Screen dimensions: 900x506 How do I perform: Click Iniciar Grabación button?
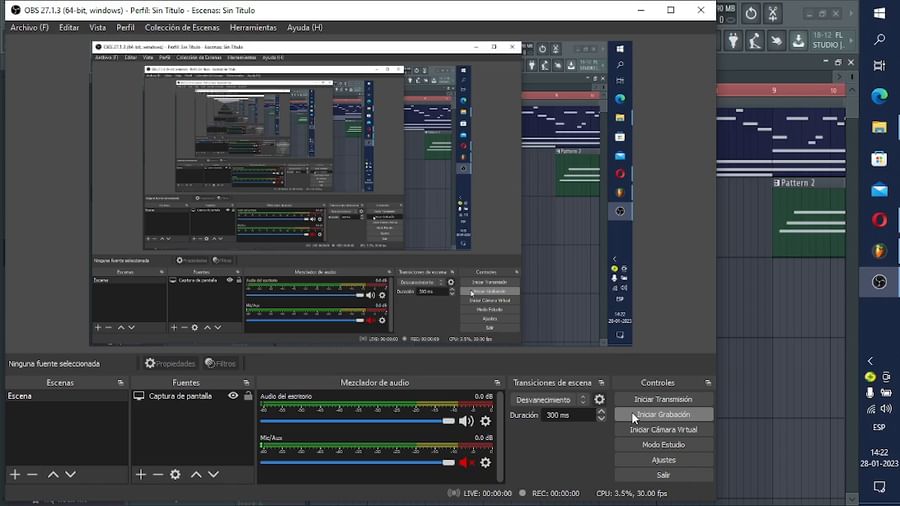(664, 414)
